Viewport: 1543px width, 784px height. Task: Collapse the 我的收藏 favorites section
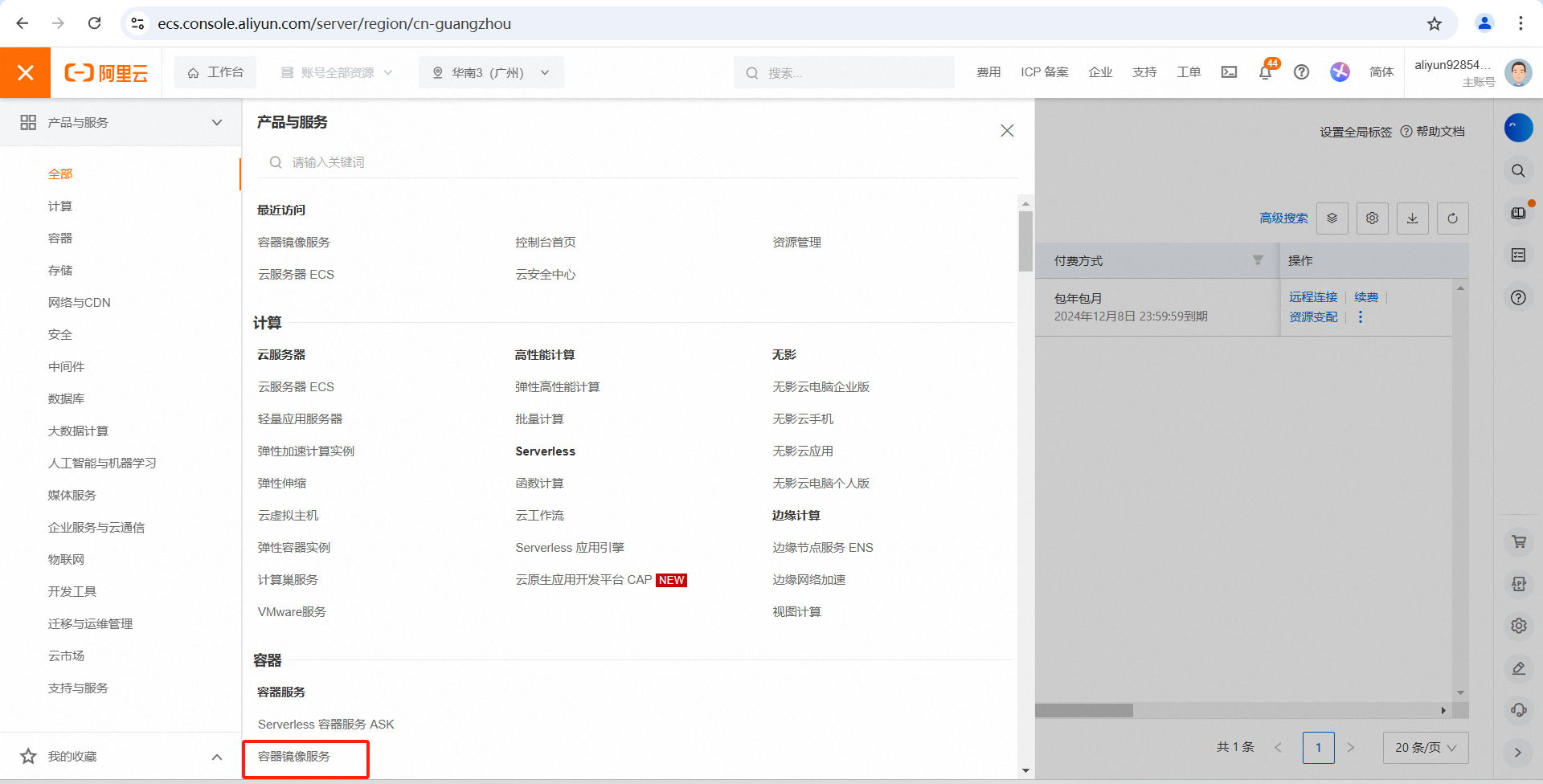click(217, 757)
